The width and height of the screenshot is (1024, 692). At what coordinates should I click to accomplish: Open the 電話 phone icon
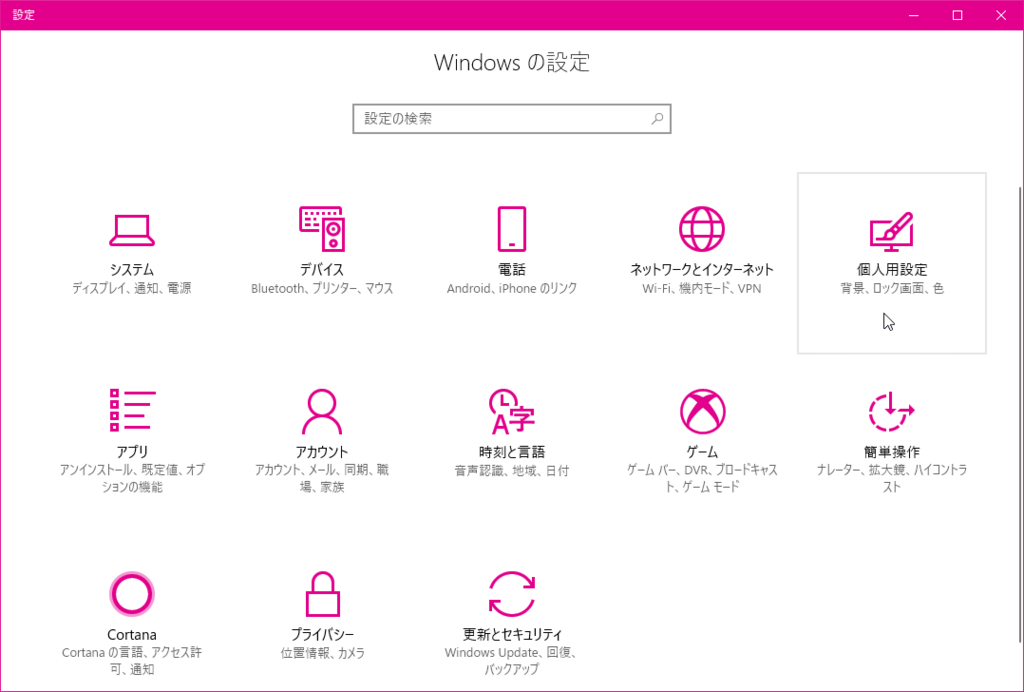tap(511, 229)
